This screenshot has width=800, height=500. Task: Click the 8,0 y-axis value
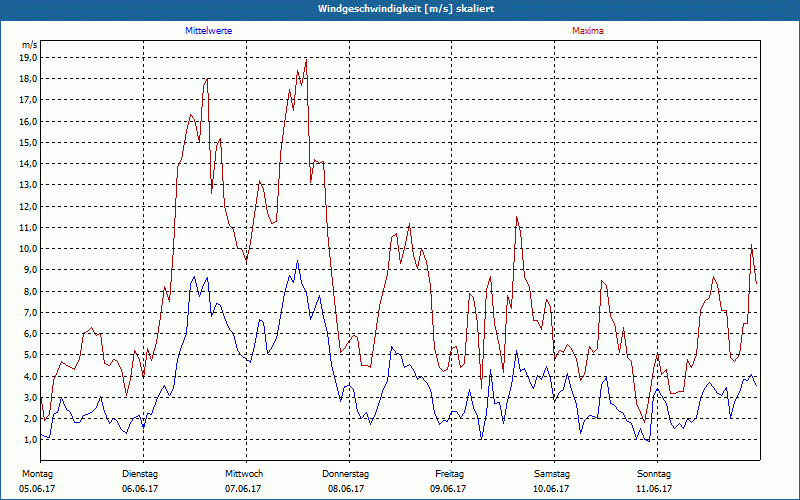coord(31,292)
